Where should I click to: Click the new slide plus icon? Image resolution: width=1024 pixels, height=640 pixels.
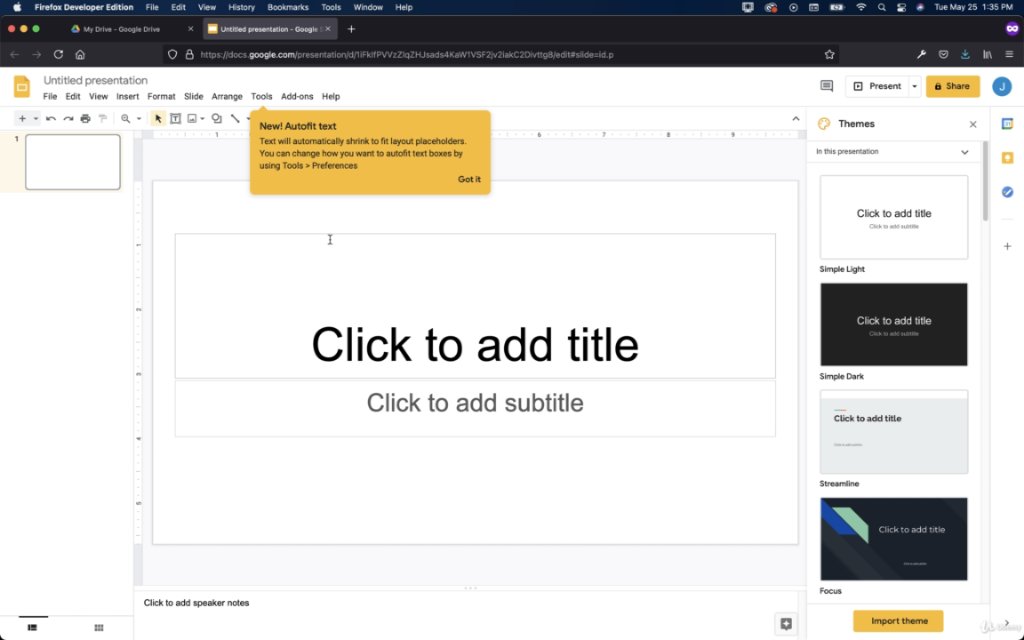pos(22,119)
